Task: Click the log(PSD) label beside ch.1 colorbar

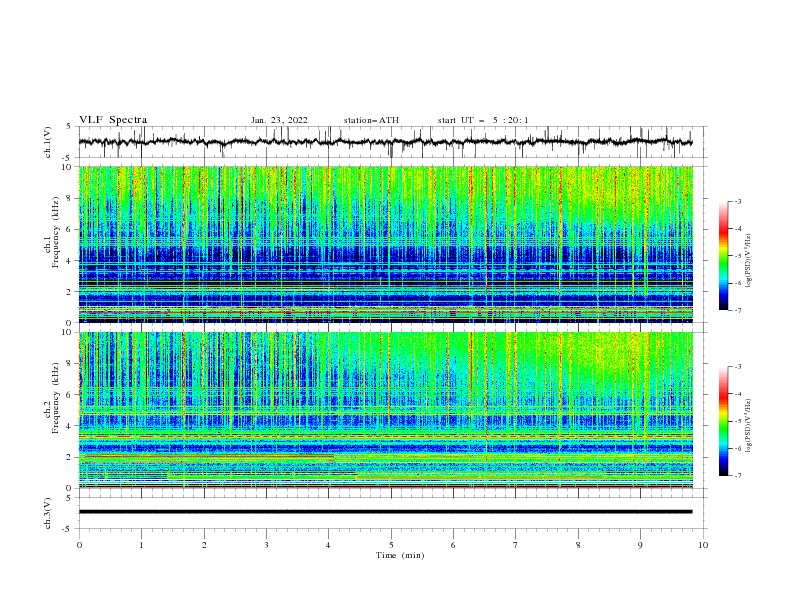Action: tap(748, 261)
